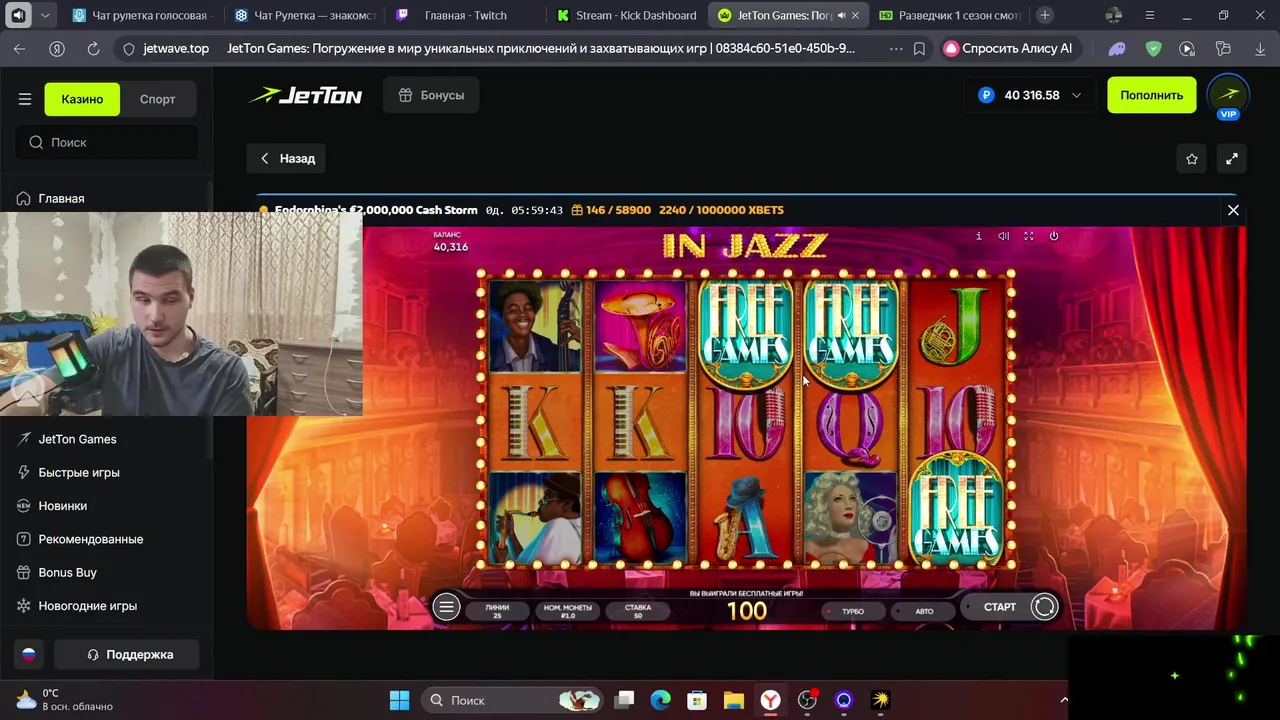This screenshot has width=1280, height=720.
Task: Click the green shield protection icon
Action: click(1153, 48)
